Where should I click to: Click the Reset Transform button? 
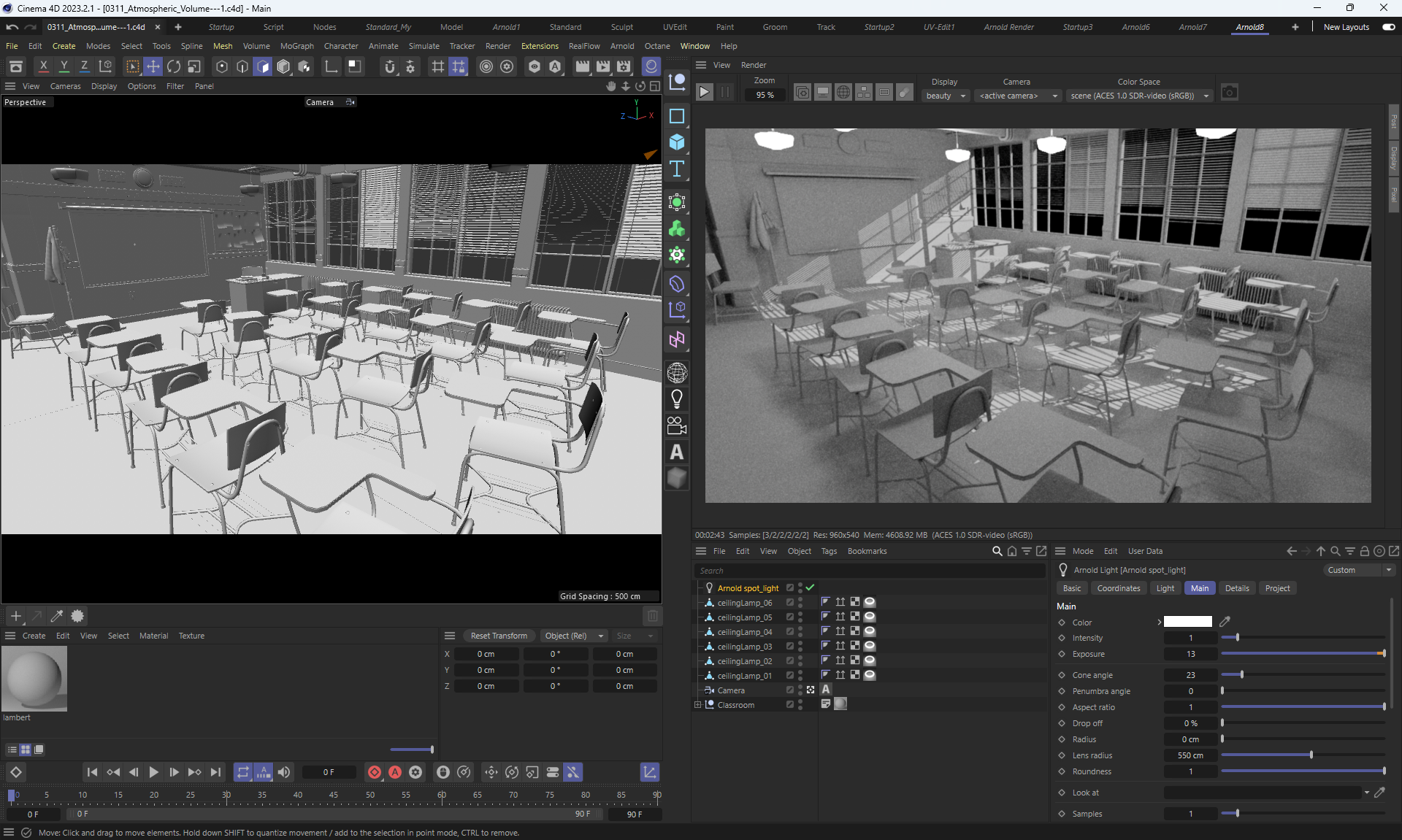click(499, 636)
